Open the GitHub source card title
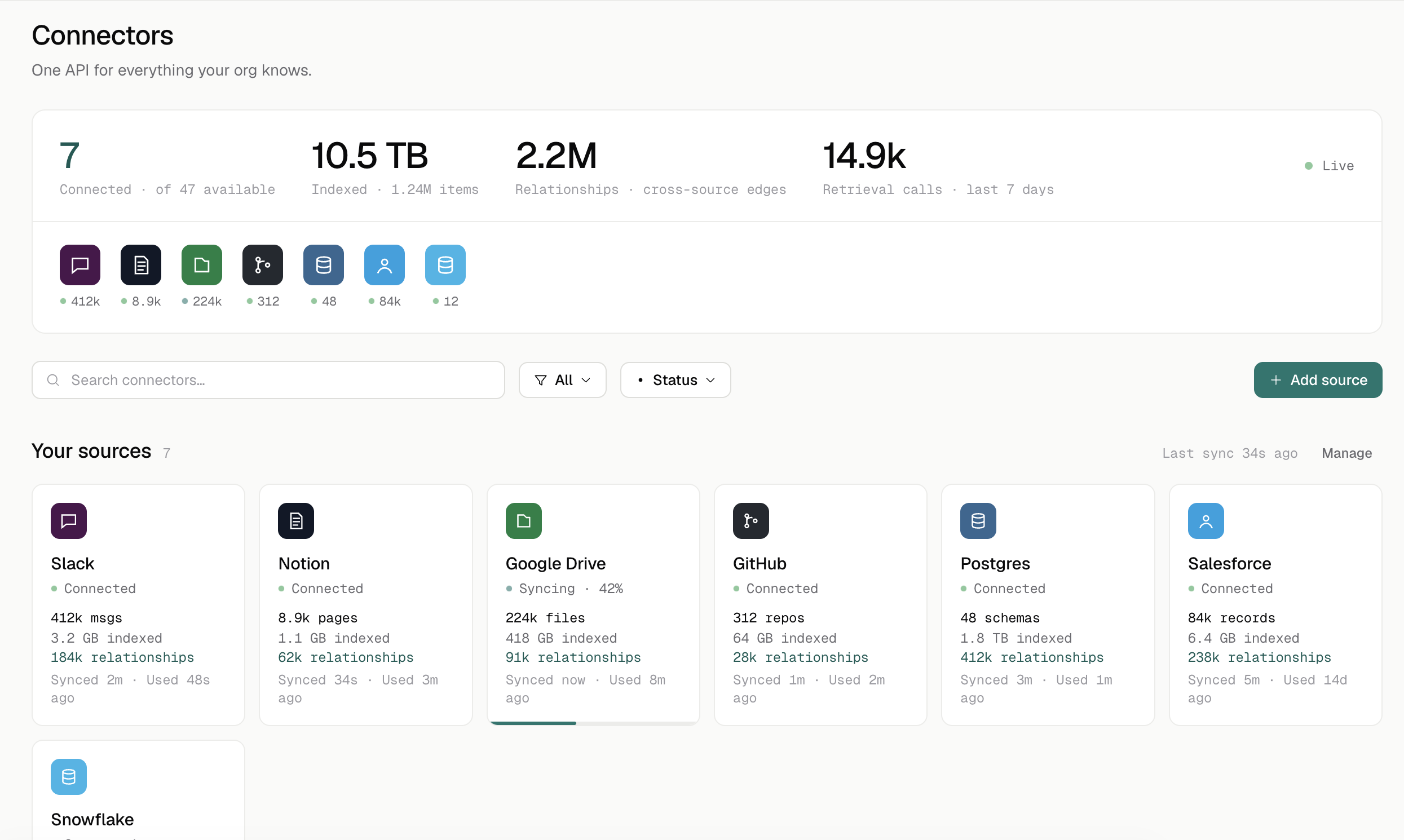 coord(759,564)
